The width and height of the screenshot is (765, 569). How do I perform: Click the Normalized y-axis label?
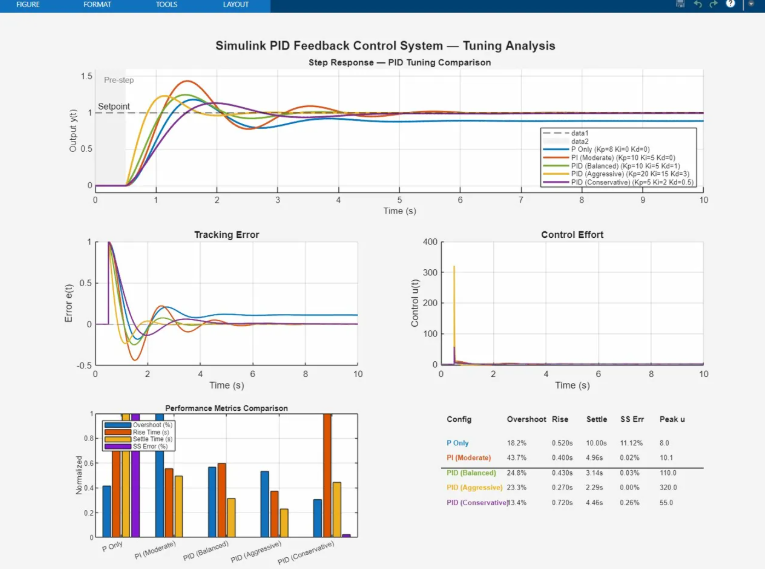[79, 475]
